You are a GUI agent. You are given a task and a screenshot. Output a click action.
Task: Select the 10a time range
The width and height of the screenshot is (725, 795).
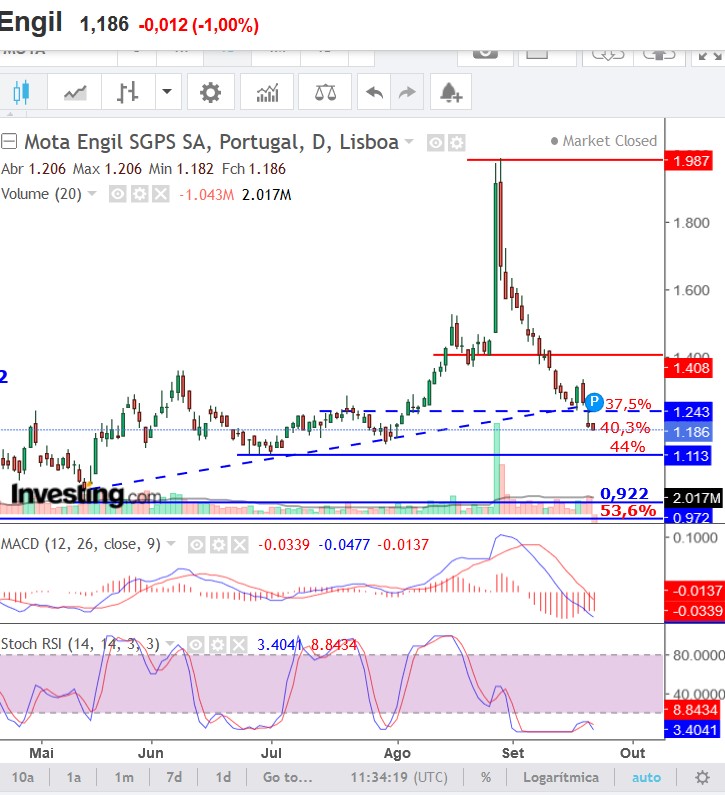click(23, 777)
